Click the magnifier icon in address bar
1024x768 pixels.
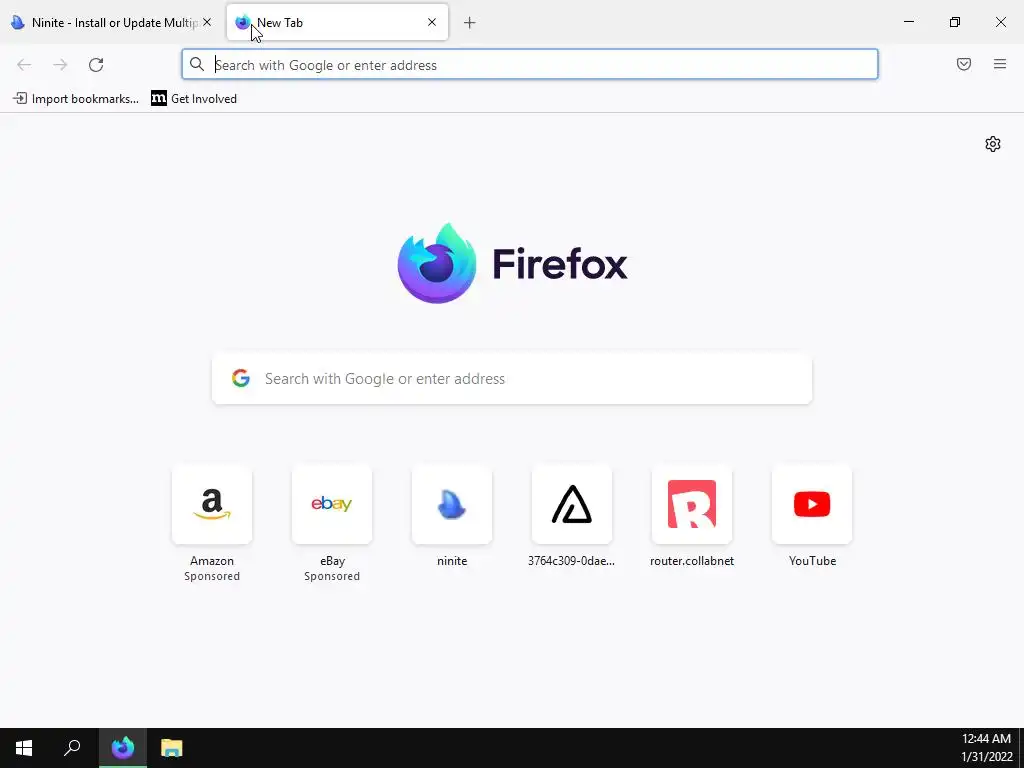(197, 64)
